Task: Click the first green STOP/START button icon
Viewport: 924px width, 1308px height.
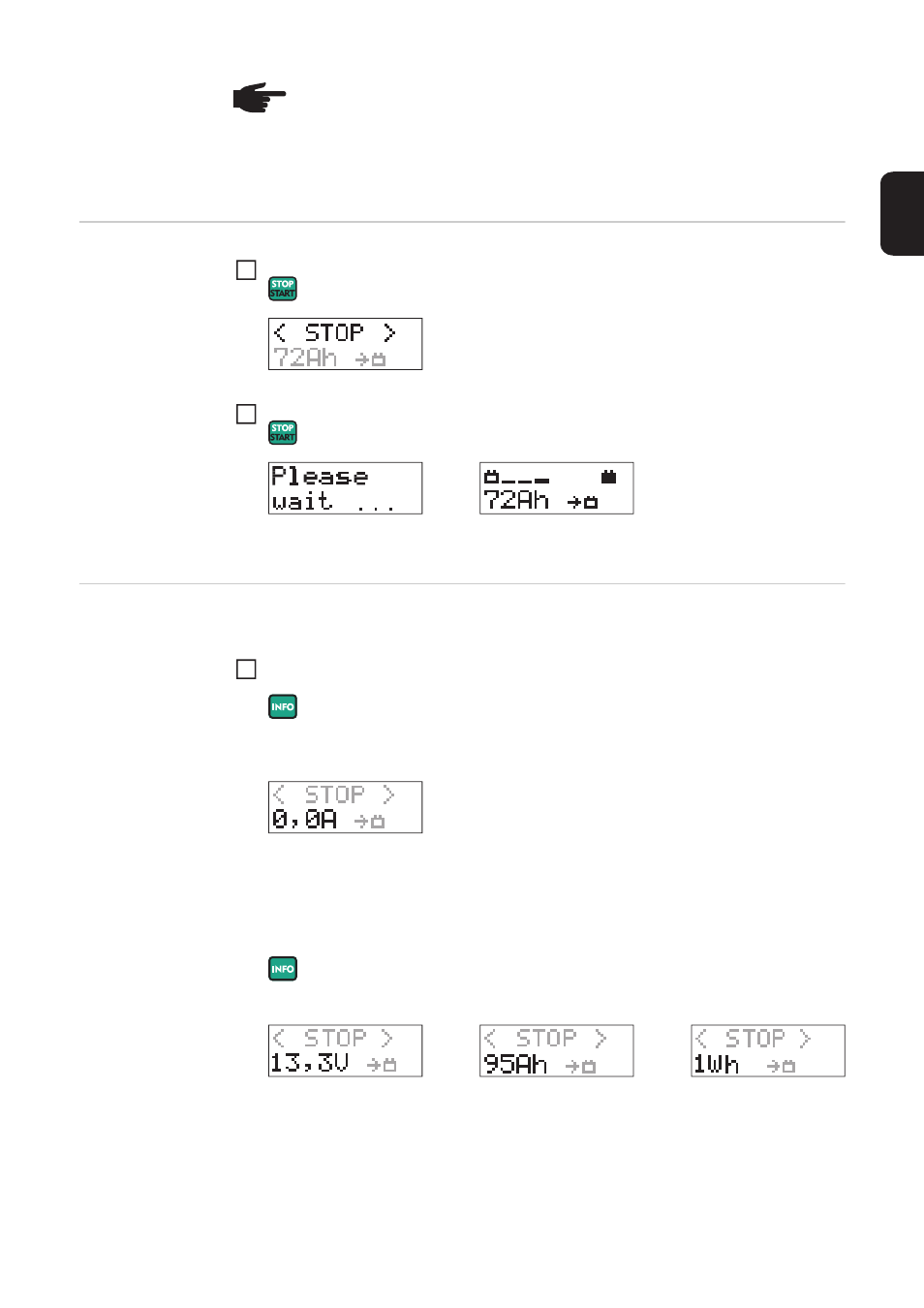Action: [283, 289]
